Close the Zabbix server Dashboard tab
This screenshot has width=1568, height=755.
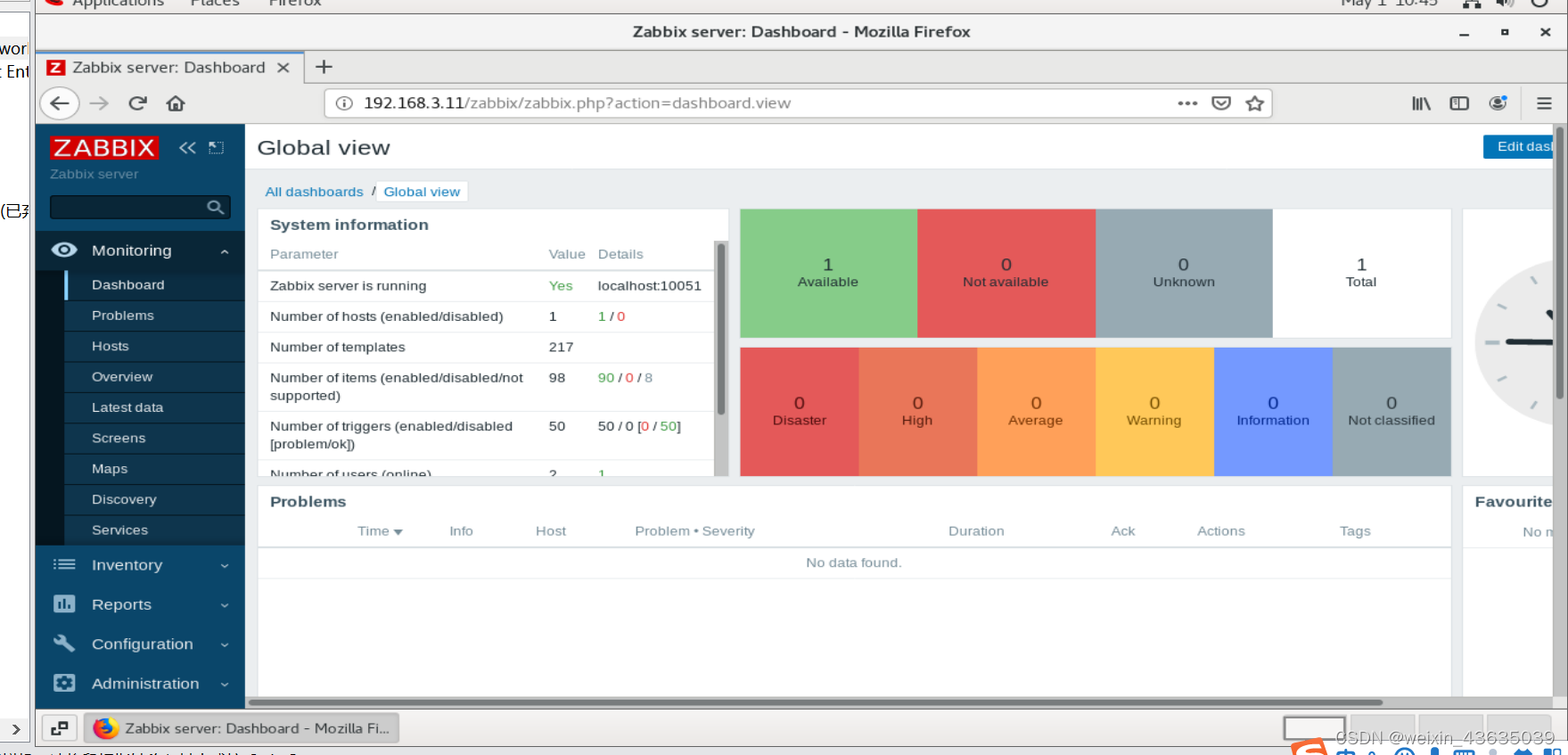[x=283, y=68]
